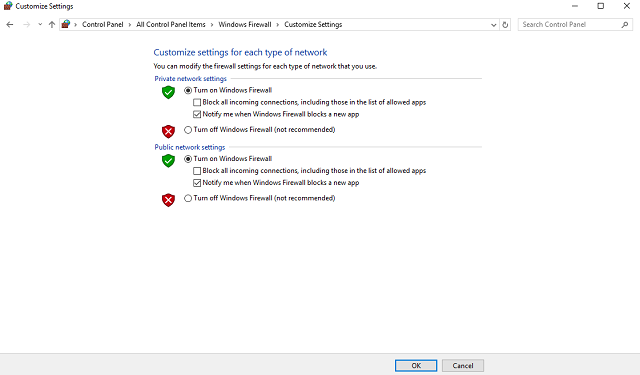Go forward with the Forward arrow
This screenshot has width=640, height=375.
click(27, 24)
